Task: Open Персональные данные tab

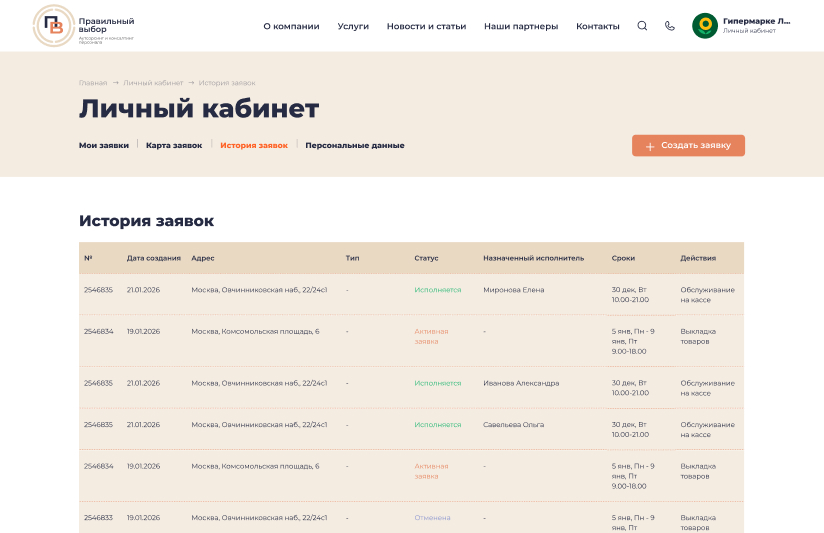Action: (355, 146)
